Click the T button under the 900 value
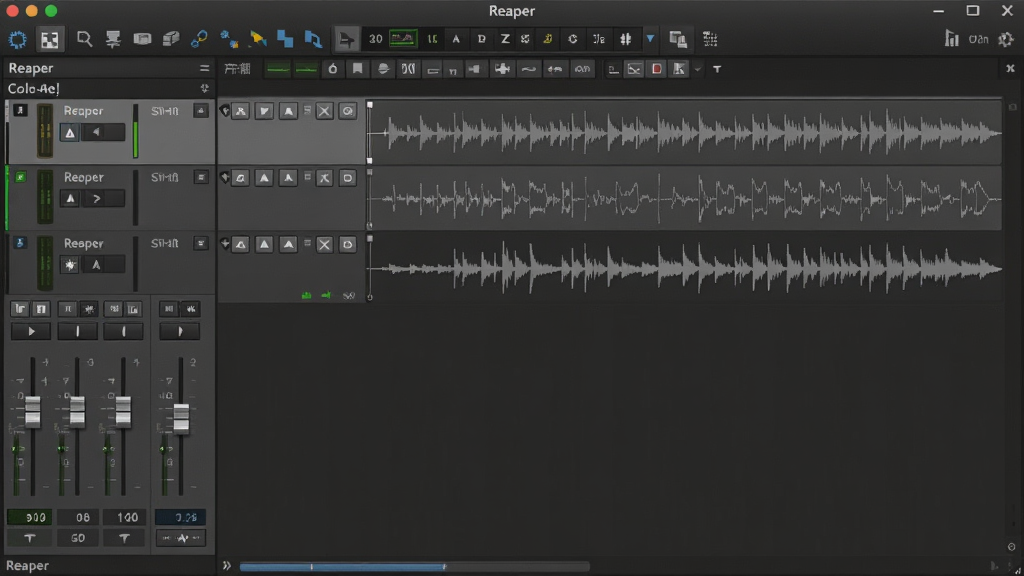Viewport: 1024px width, 576px height. click(x=29, y=538)
